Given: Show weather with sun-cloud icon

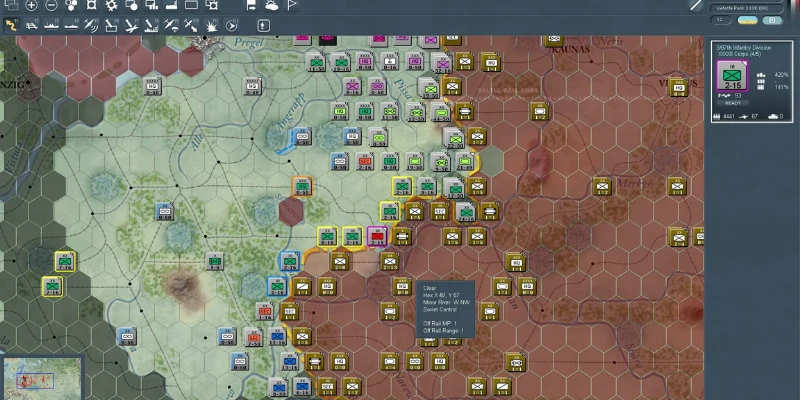Looking at the screenshot, I should (271, 6).
